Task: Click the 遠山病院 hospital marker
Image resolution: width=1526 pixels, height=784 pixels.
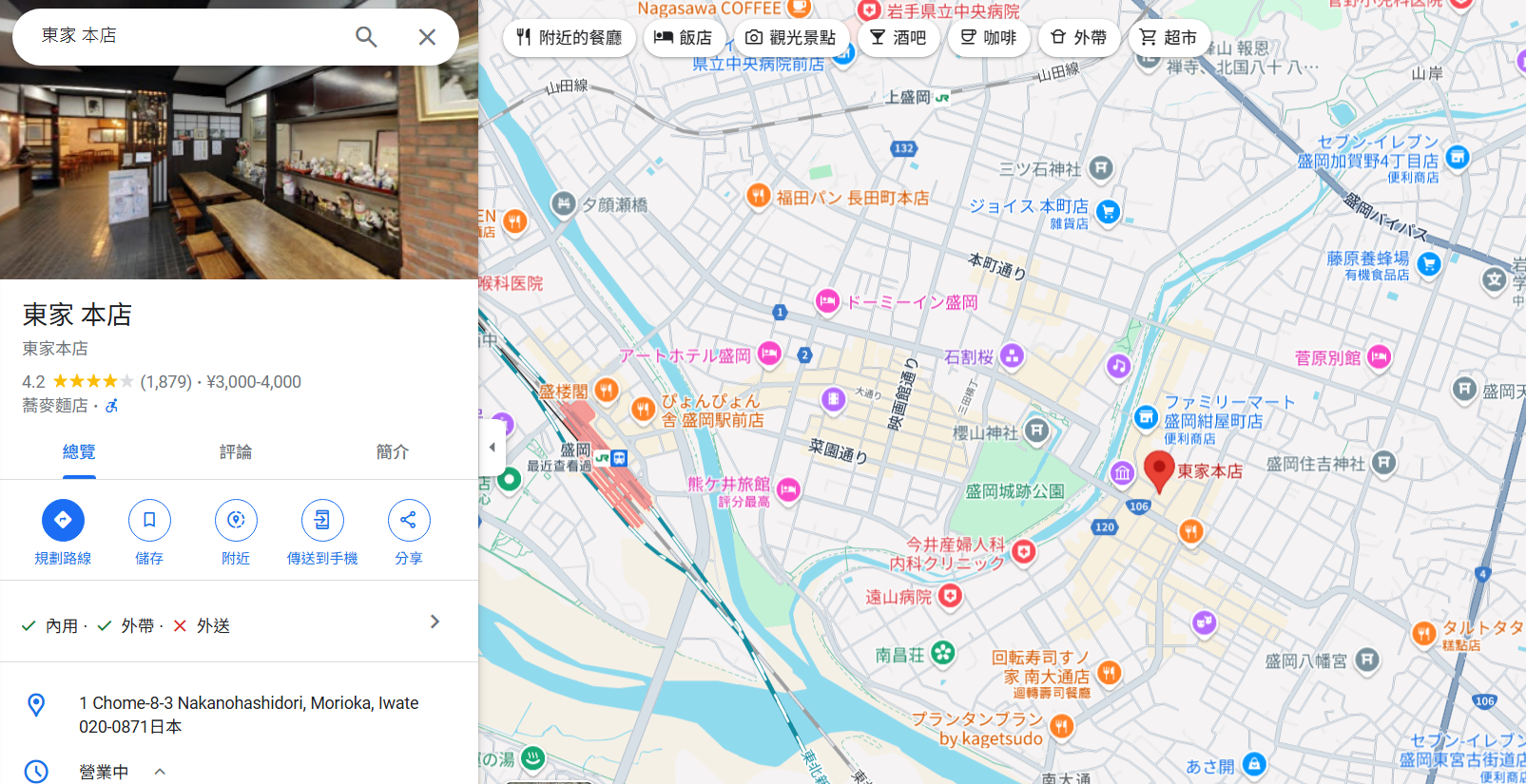Action: click(x=950, y=596)
